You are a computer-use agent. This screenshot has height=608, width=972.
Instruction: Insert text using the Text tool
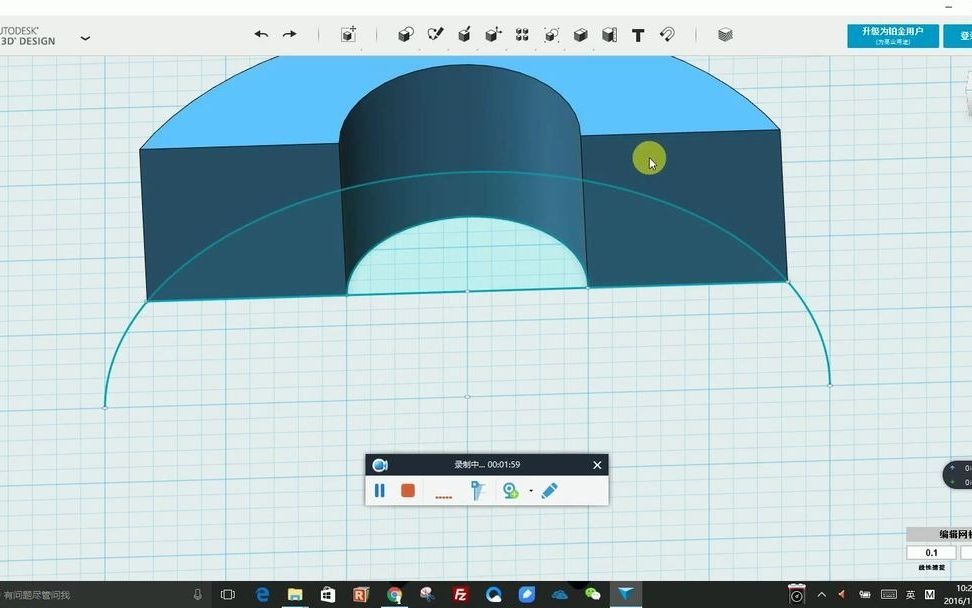point(637,34)
